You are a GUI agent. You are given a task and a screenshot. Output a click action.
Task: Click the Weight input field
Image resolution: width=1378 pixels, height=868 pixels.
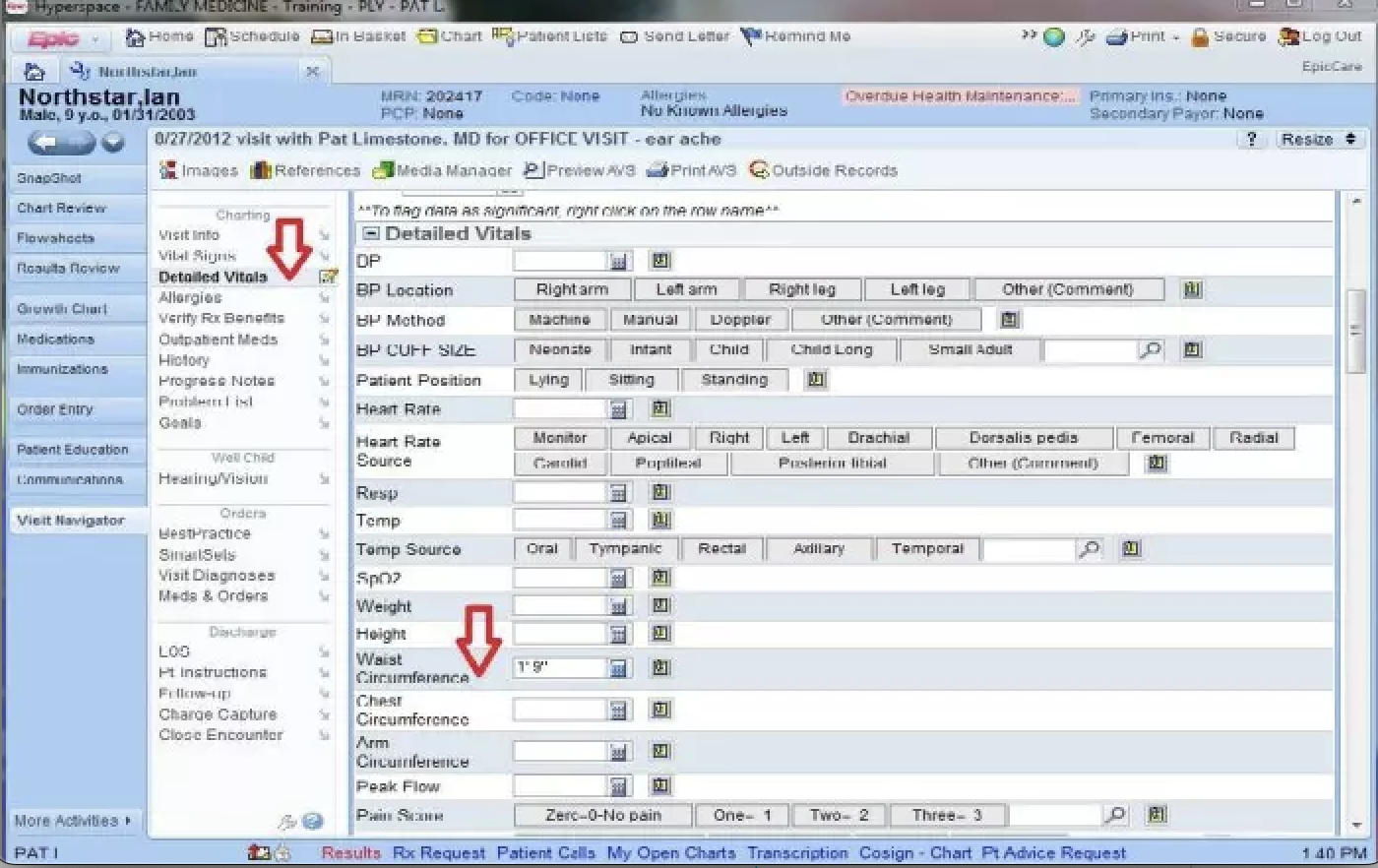[x=559, y=606]
